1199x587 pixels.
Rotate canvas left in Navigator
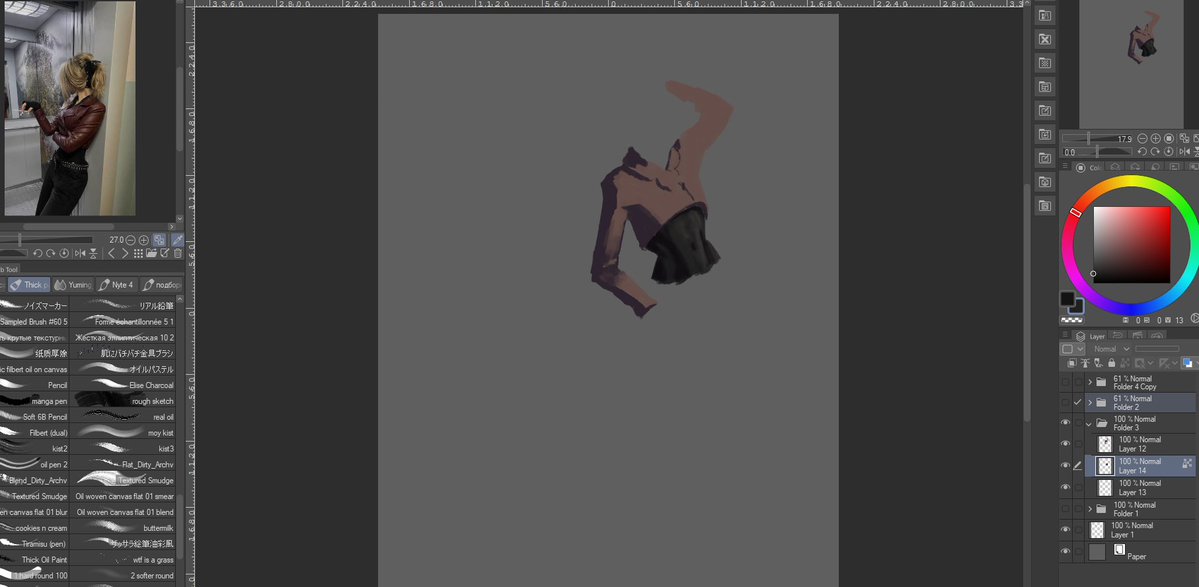pos(1142,152)
